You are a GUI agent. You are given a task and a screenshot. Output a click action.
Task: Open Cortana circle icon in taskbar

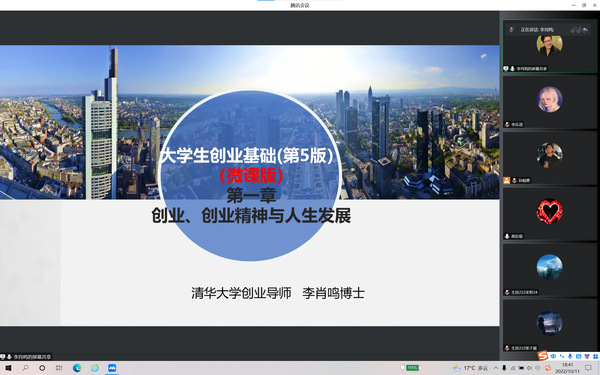point(42,368)
